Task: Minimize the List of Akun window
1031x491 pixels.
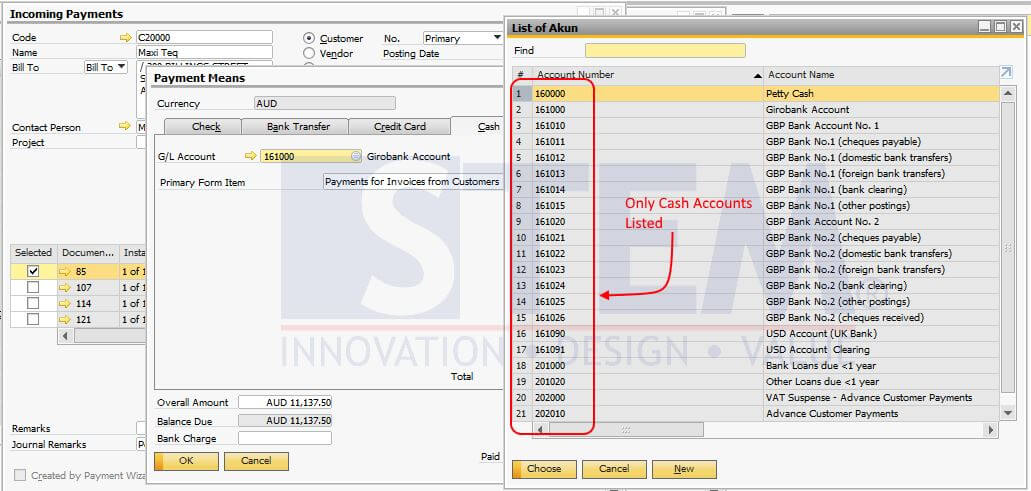Action: point(985,26)
